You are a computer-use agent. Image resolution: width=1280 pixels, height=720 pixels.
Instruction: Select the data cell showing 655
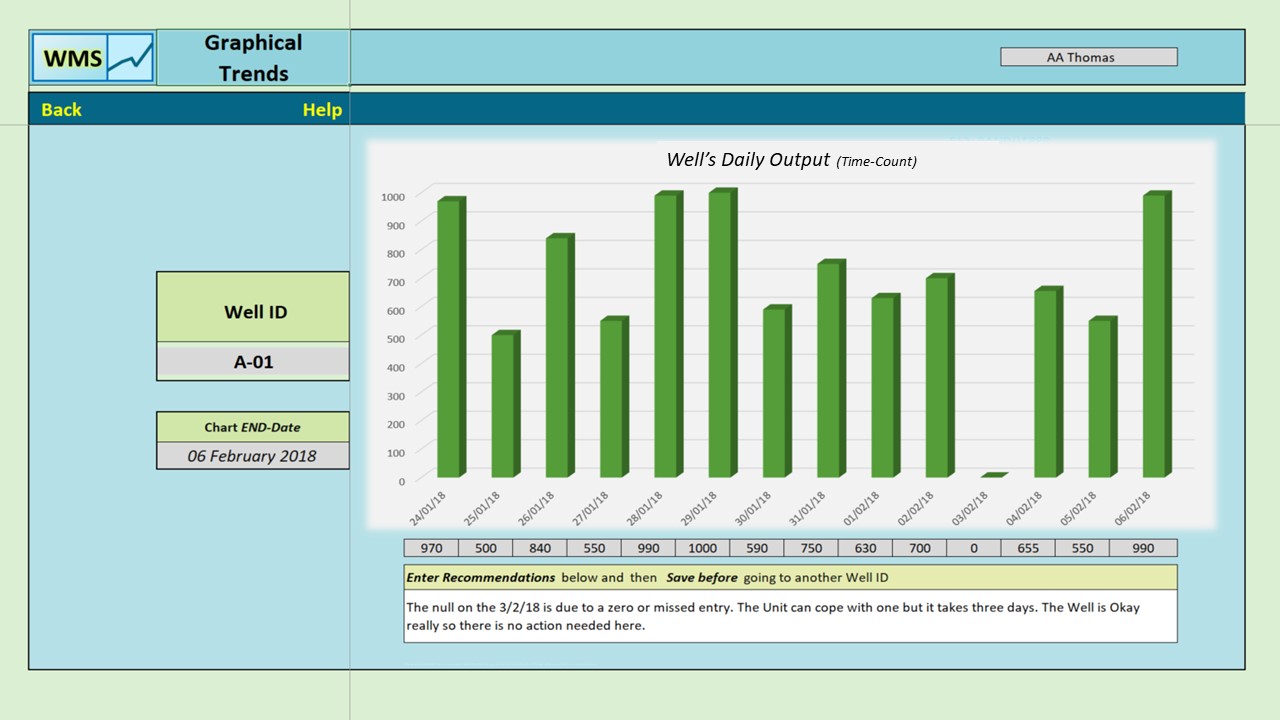(1027, 548)
